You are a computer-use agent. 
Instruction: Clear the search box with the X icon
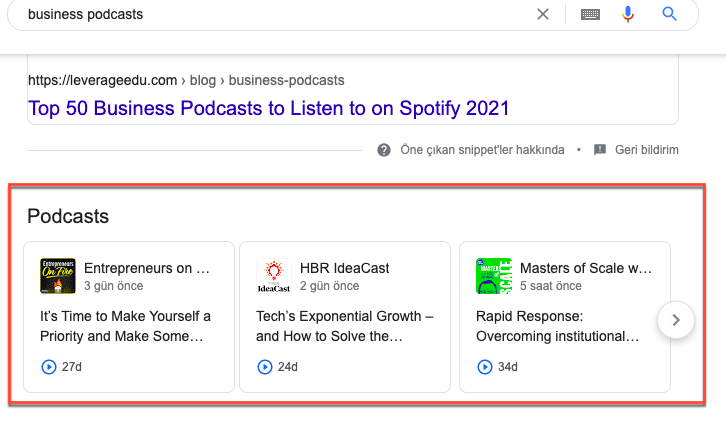[x=543, y=14]
